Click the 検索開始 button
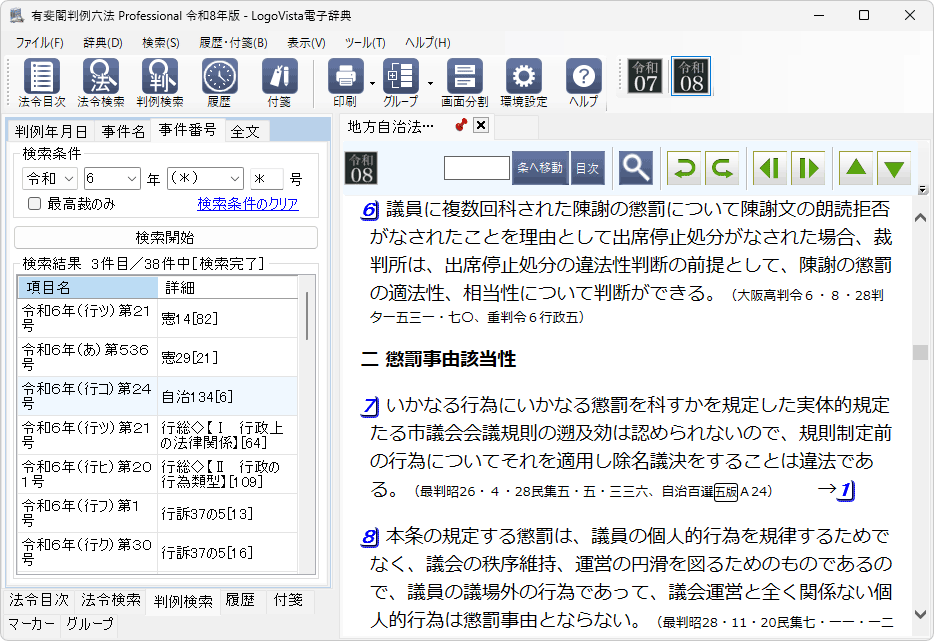This screenshot has height=641, width=934. tap(165, 238)
